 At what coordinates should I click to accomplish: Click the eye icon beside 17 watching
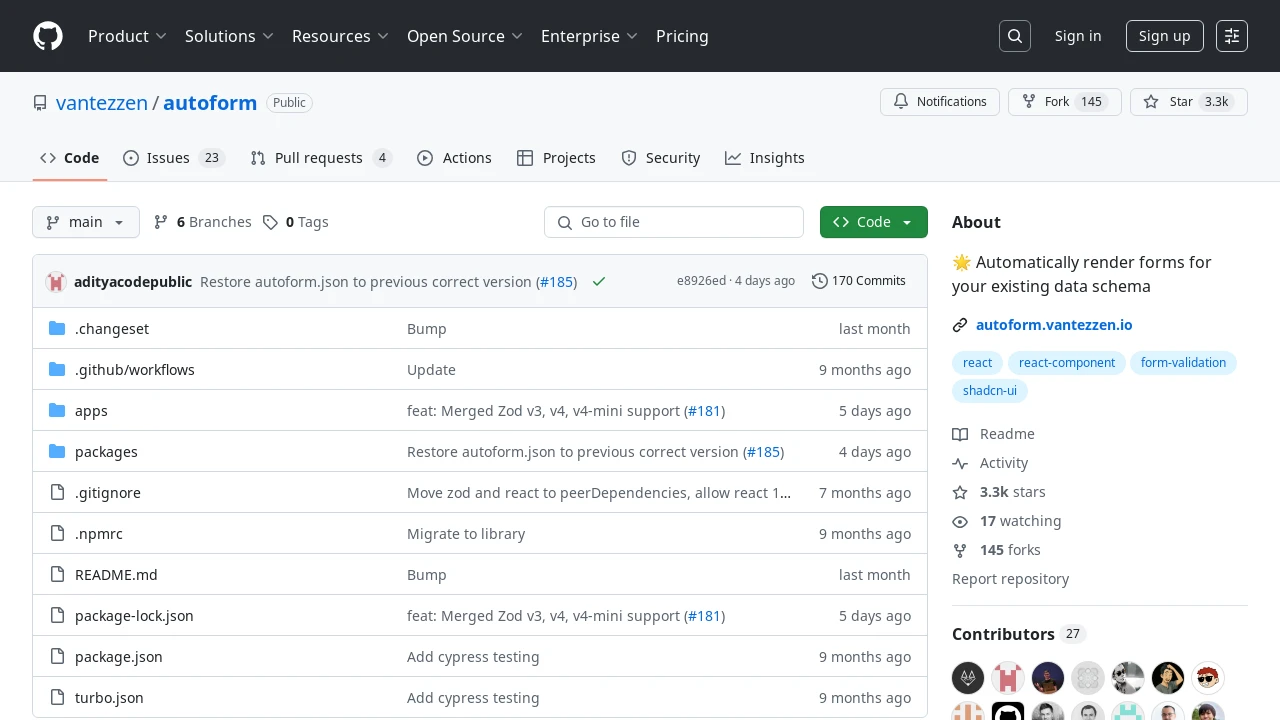960,521
